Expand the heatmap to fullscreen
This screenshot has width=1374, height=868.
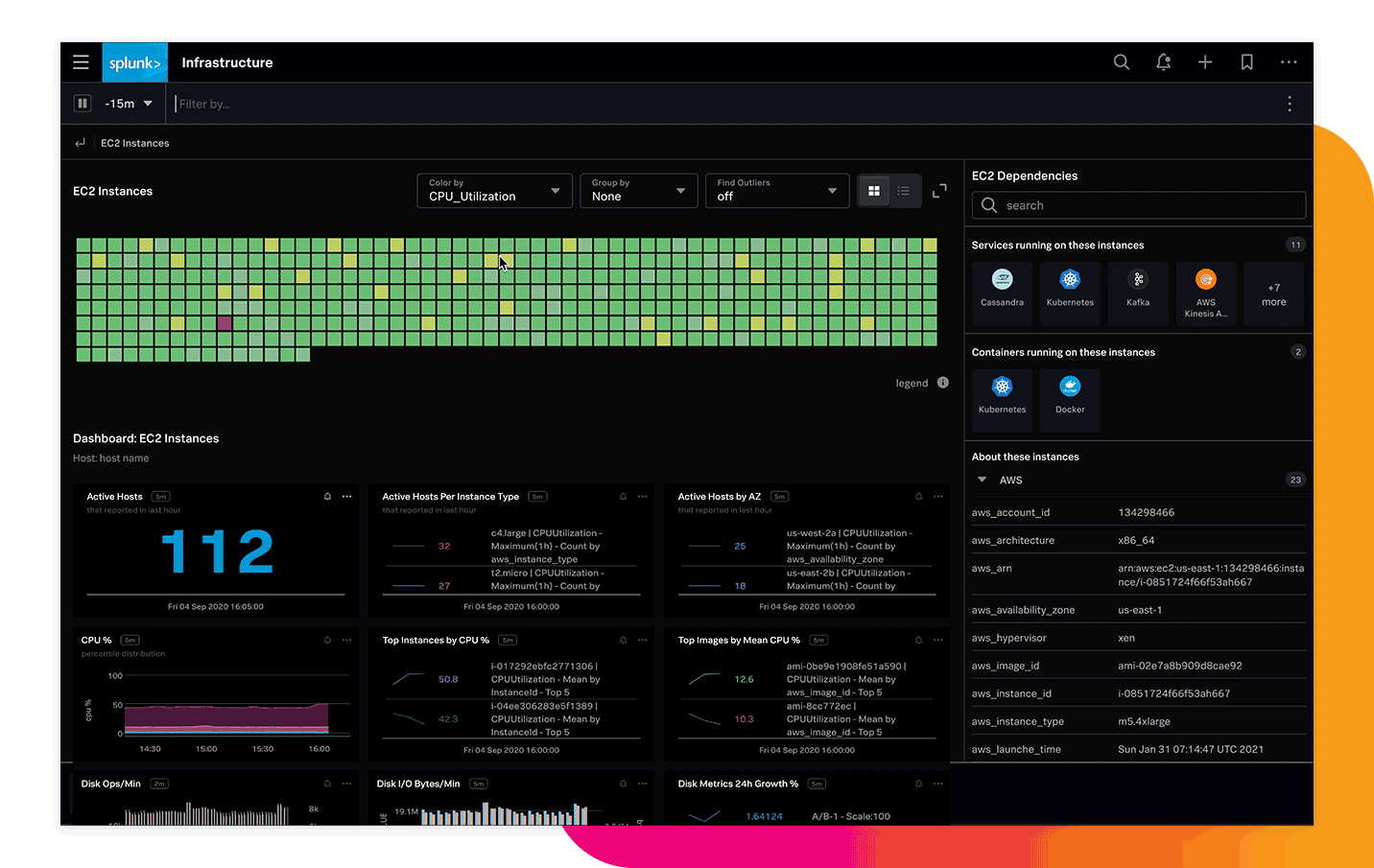[939, 191]
